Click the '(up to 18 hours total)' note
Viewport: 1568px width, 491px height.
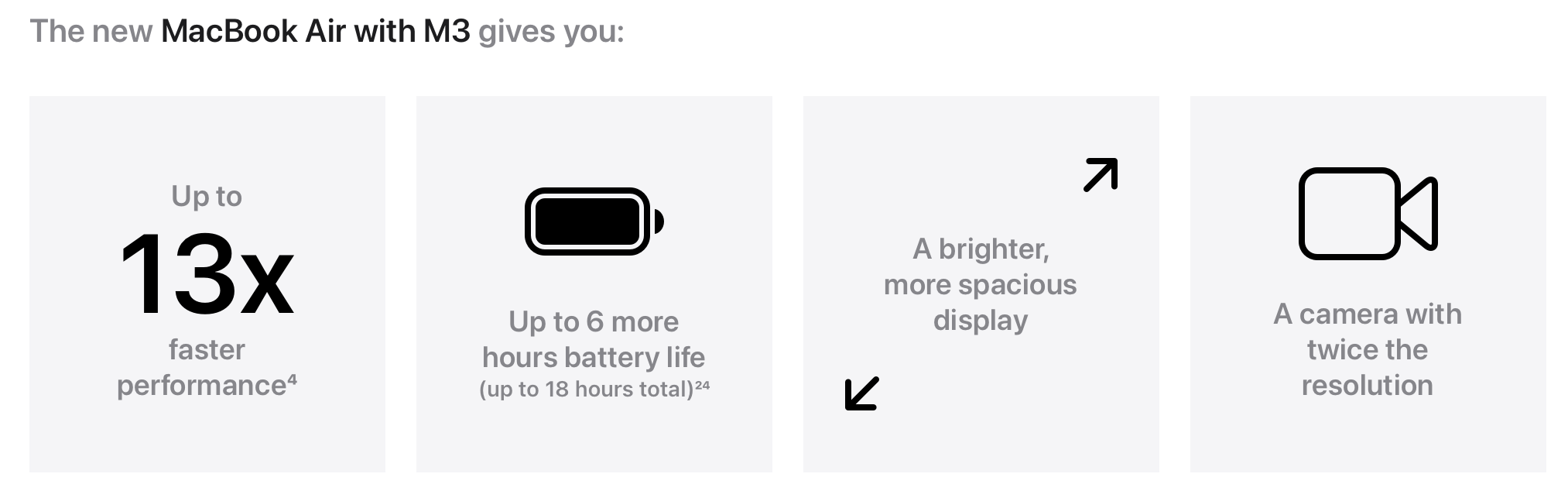coord(586,389)
